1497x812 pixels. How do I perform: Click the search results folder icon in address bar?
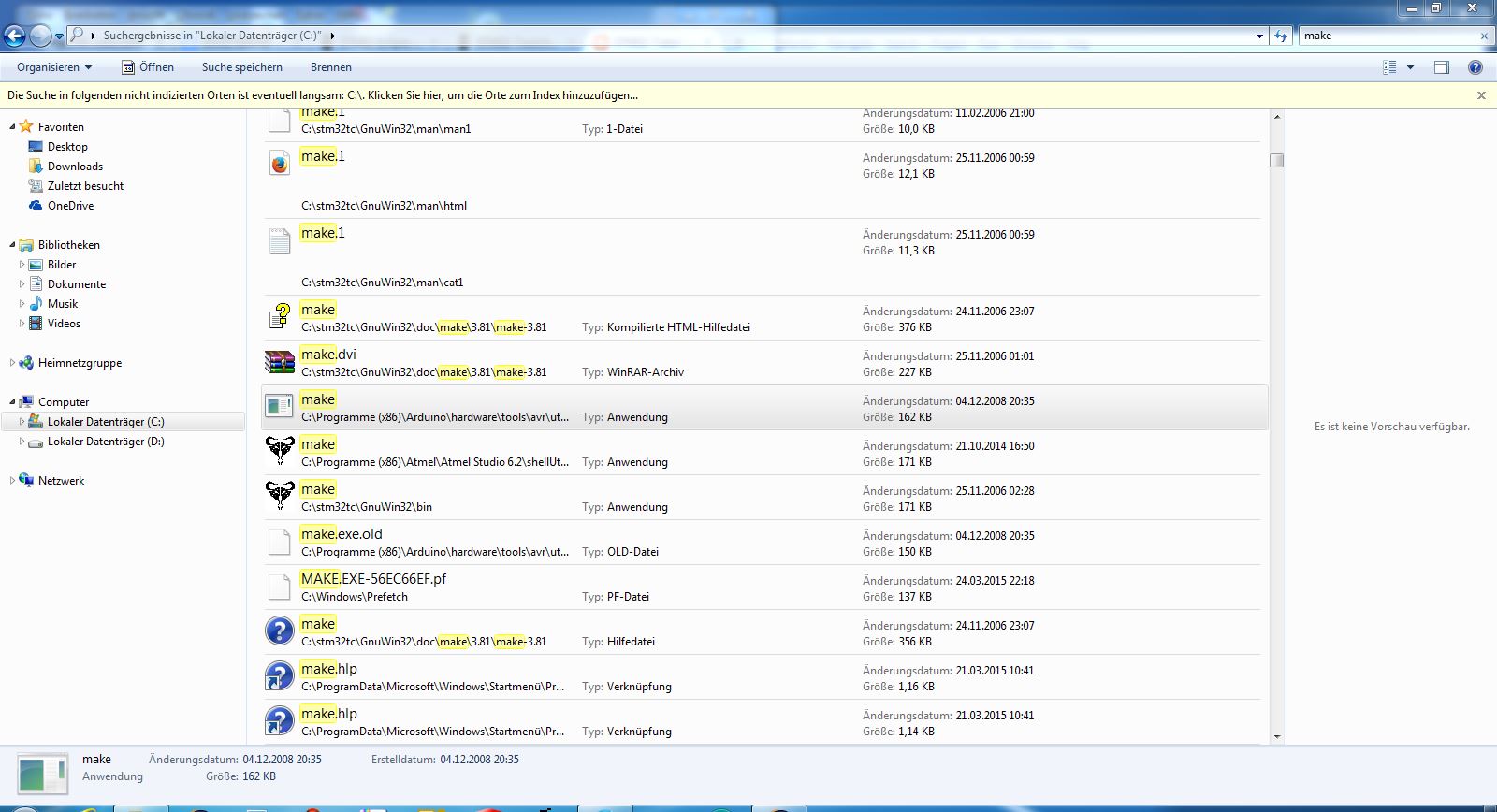78,36
